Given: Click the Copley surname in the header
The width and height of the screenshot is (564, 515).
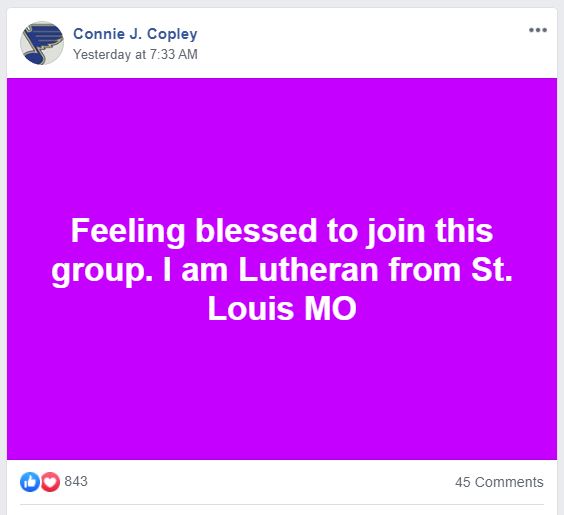Looking at the screenshot, I should click(x=172, y=35).
